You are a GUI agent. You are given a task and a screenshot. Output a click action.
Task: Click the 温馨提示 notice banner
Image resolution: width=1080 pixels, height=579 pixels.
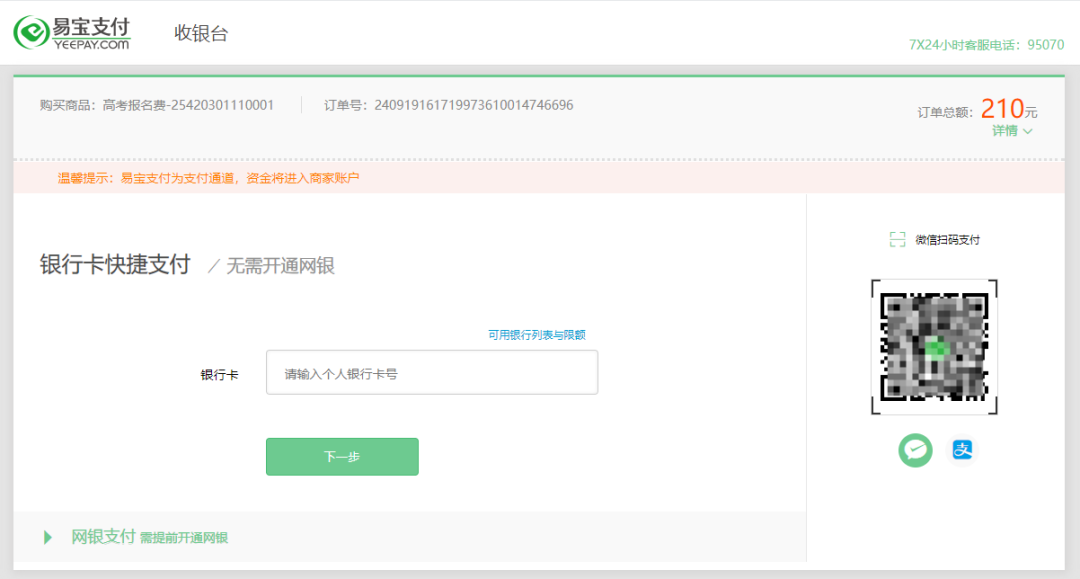click(208, 178)
